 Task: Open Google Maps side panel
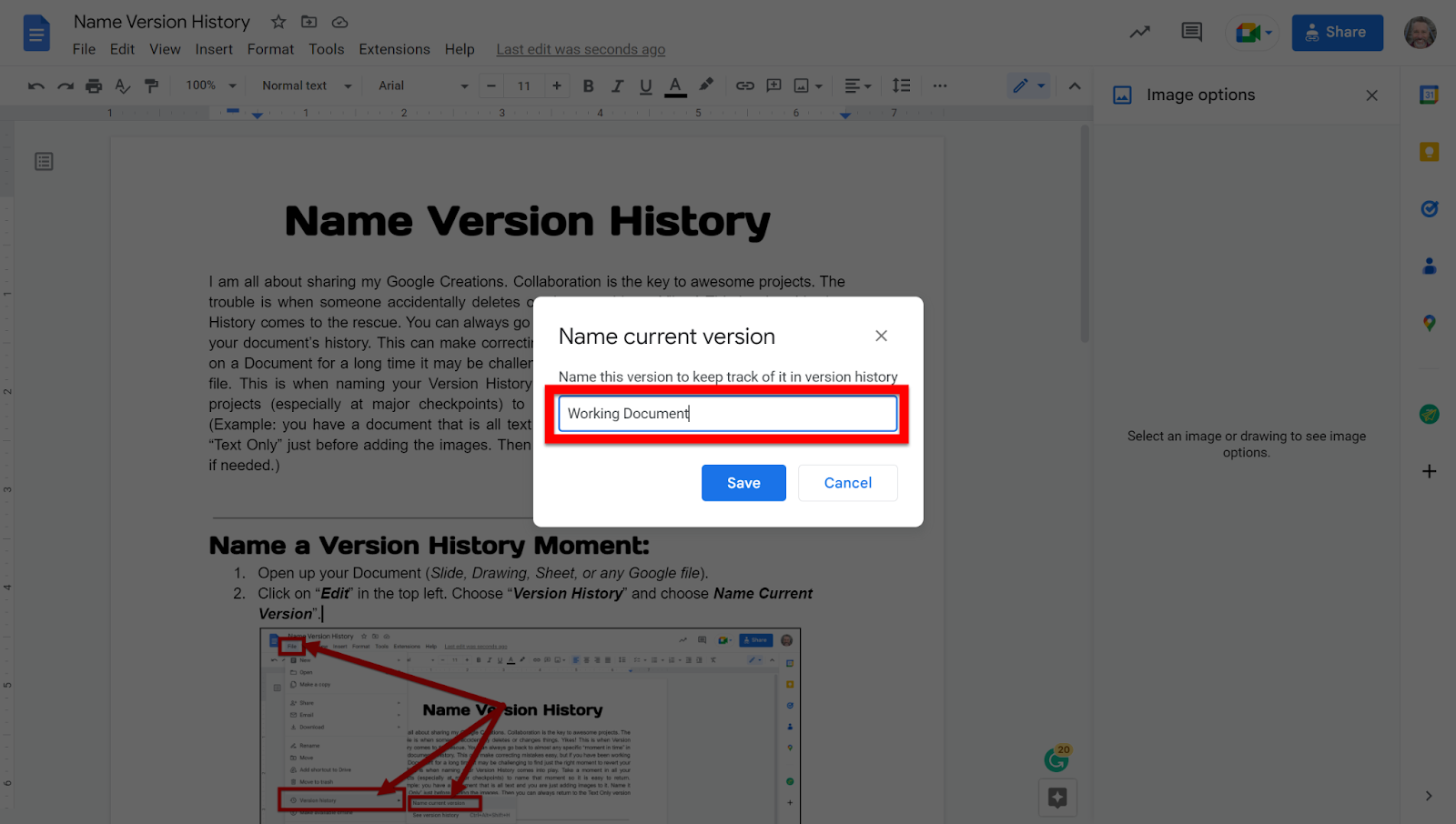click(x=1429, y=323)
